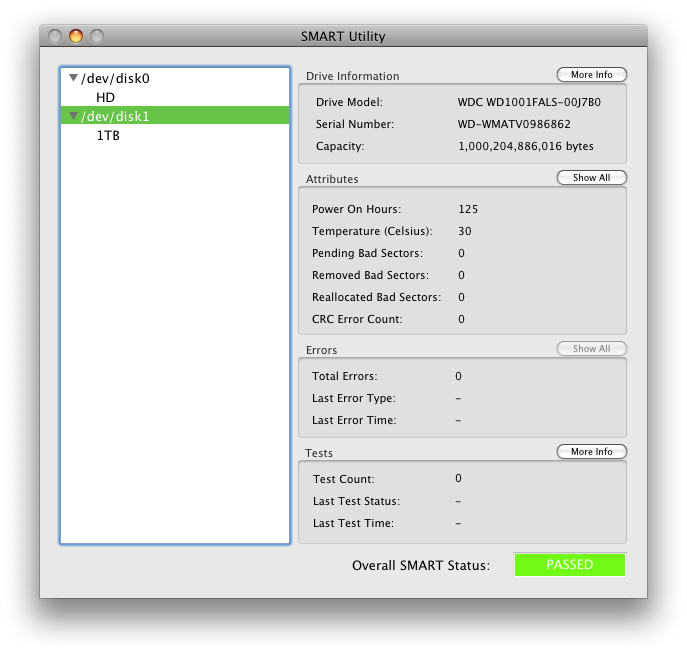Click the Overall SMART Status label

click(x=421, y=565)
